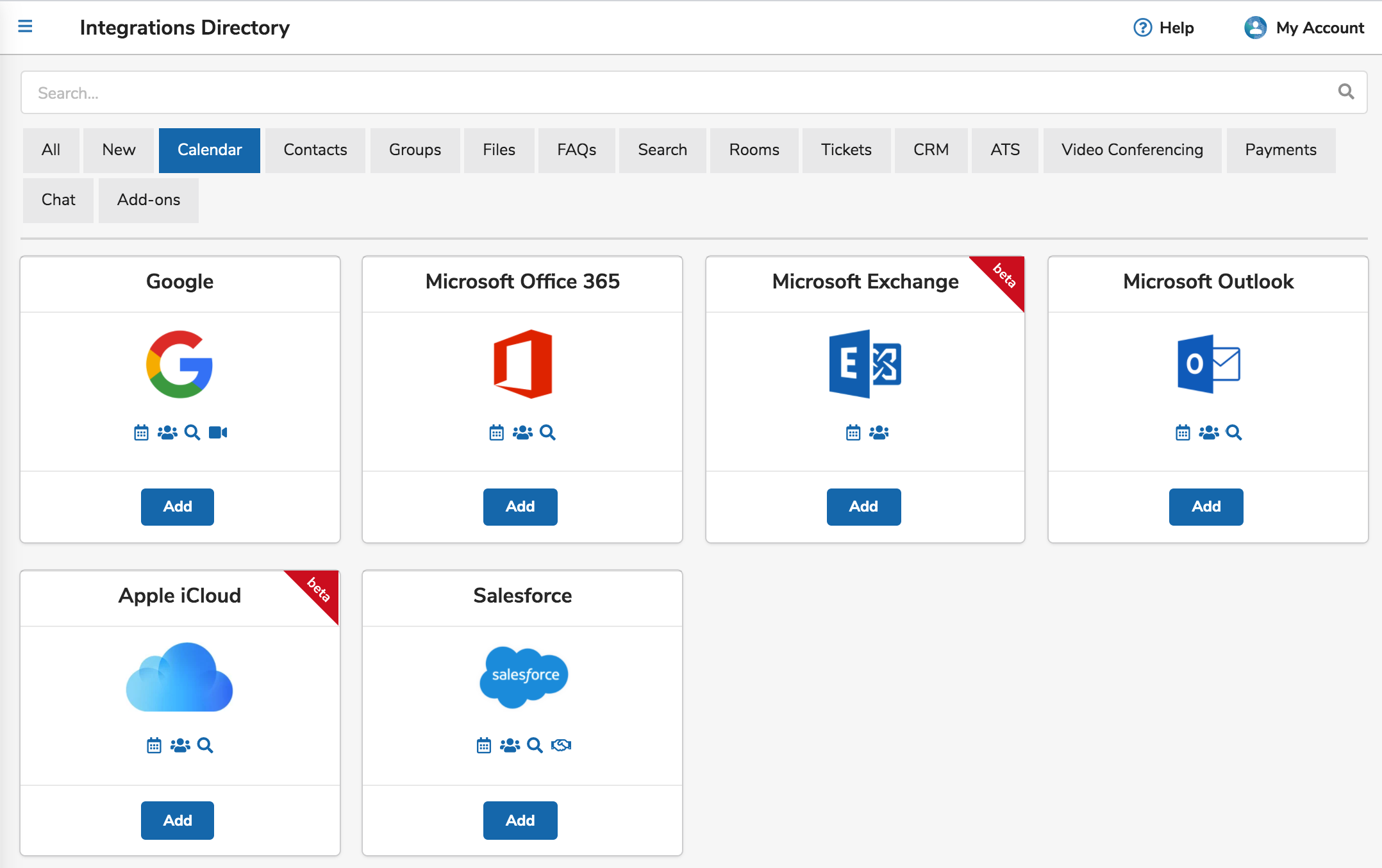Click the My Account avatar icon

pyautogui.click(x=1255, y=28)
